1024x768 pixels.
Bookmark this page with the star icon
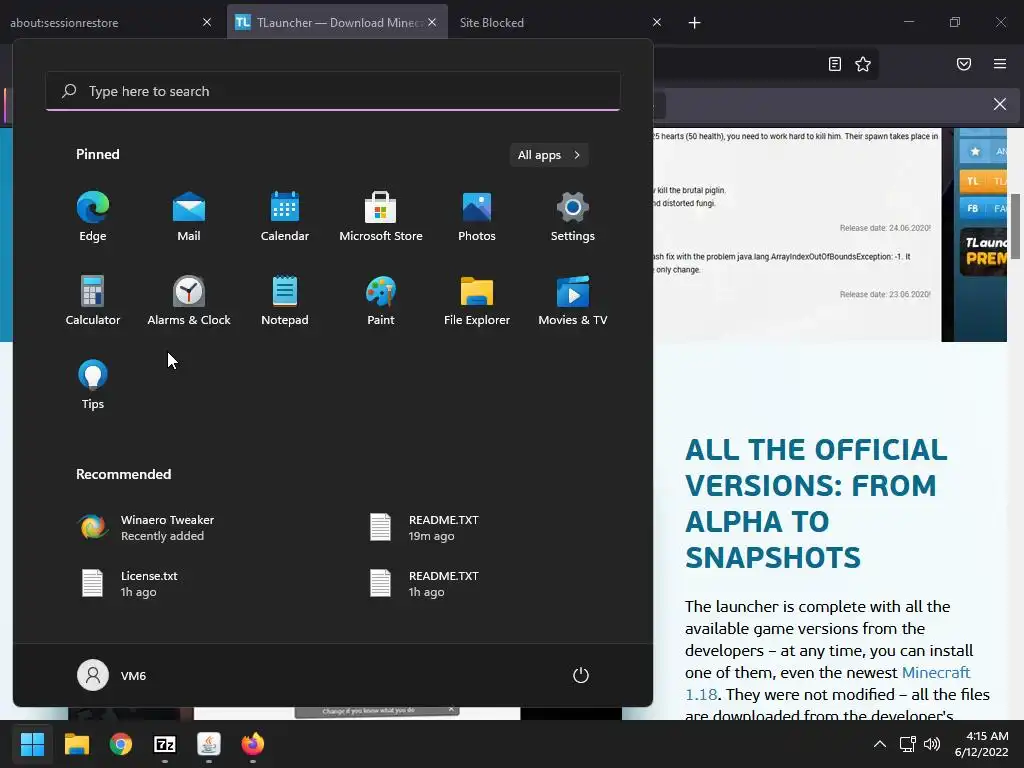click(863, 64)
